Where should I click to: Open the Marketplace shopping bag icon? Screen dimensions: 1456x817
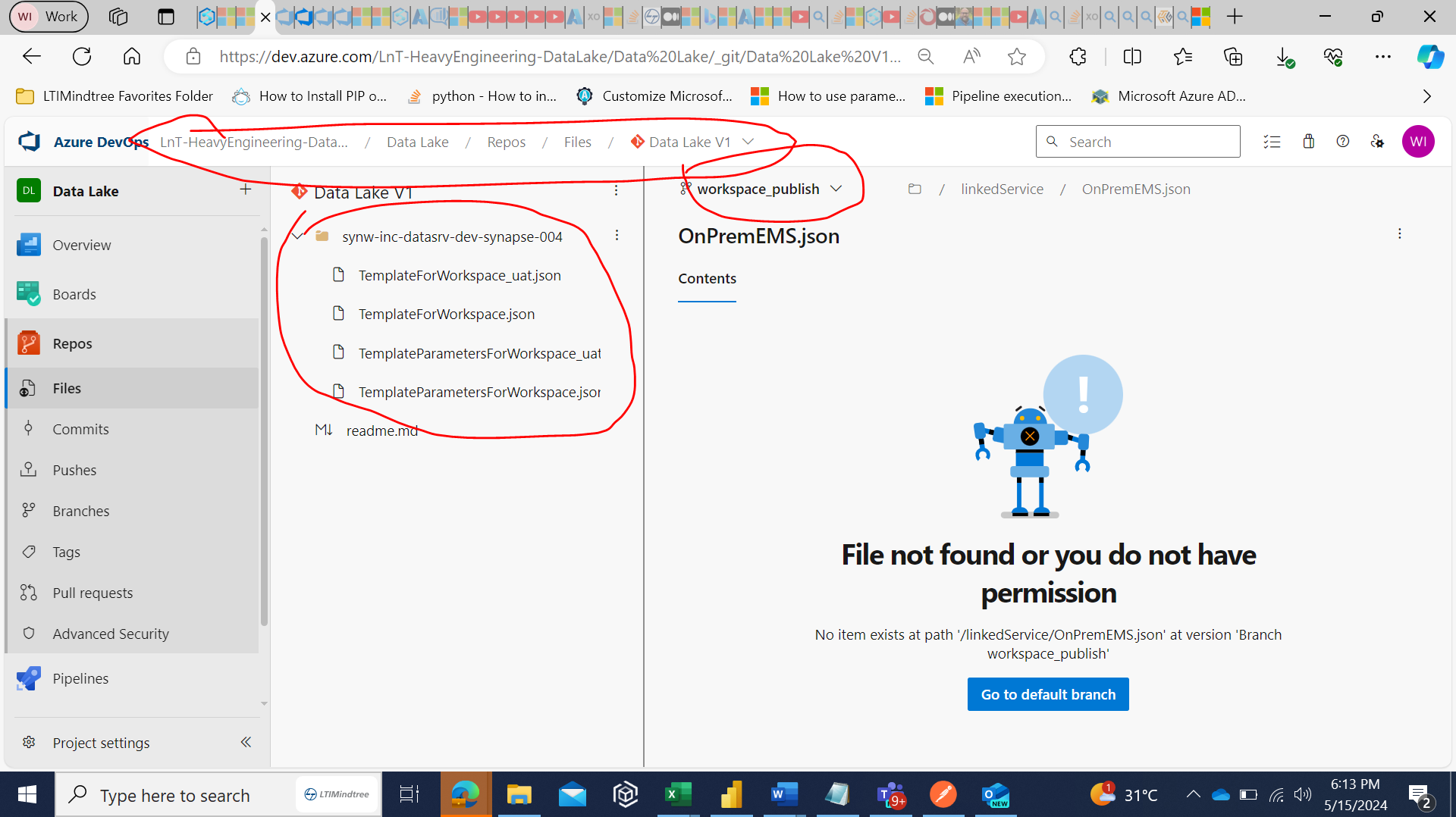pos(1308,141)
